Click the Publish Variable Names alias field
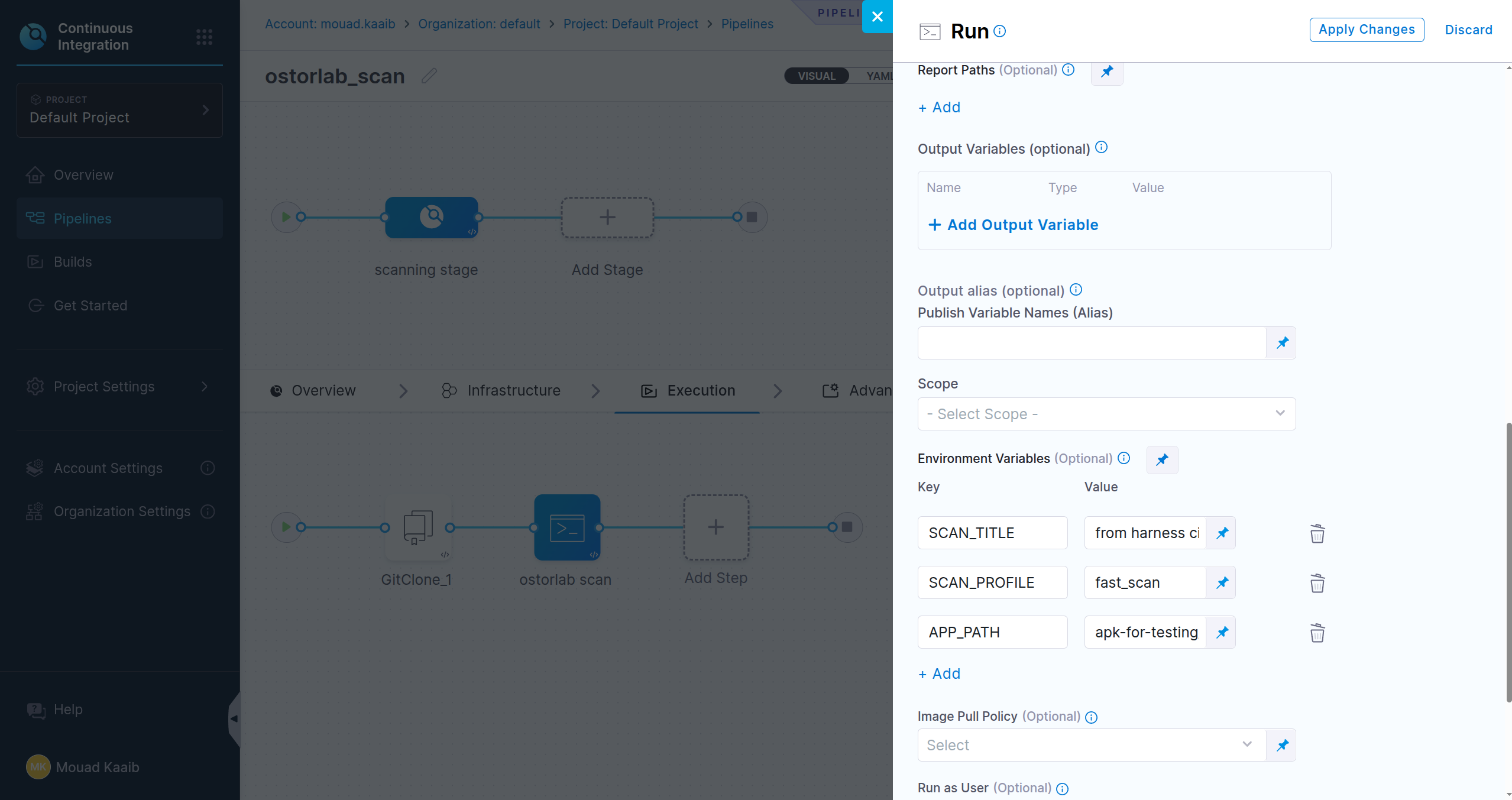Image resolution: width=1512 pixels, height=800 pixels. [x=1091, y=343]
